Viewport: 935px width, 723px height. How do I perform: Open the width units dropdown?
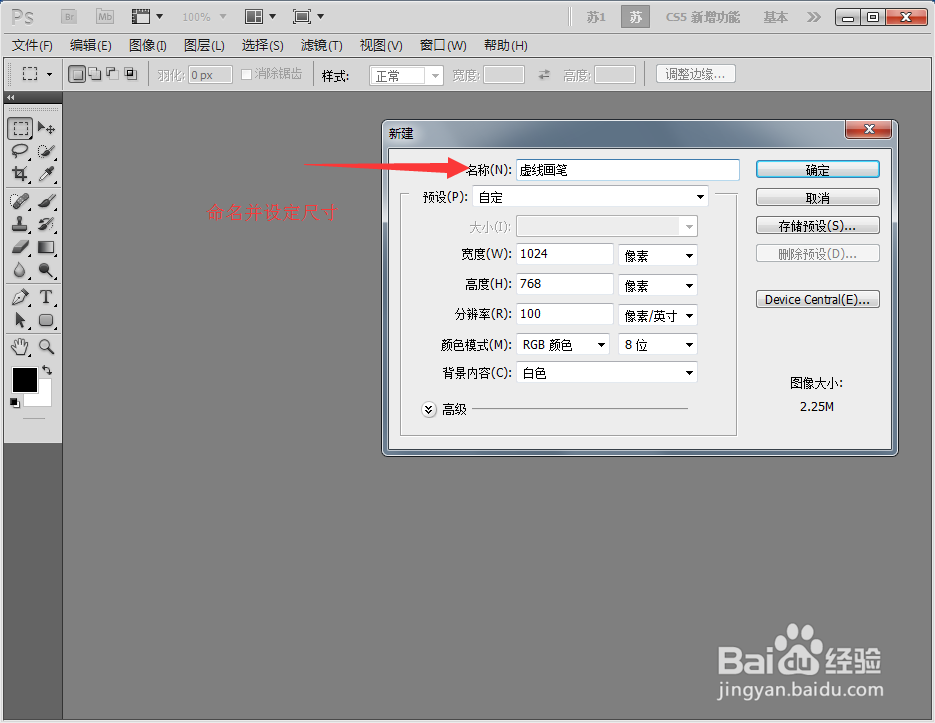coord(658,255)
